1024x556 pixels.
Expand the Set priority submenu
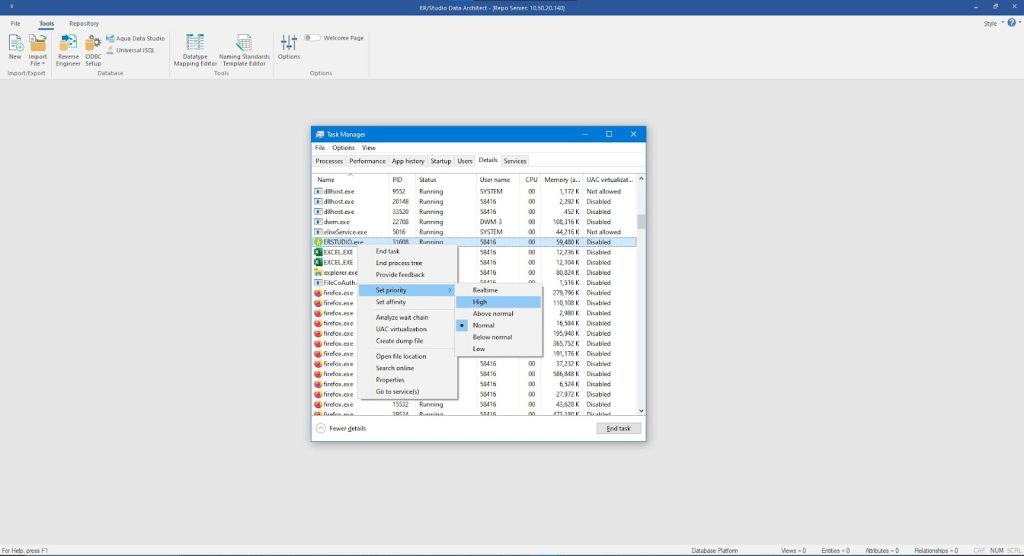[x=408, y=290]
